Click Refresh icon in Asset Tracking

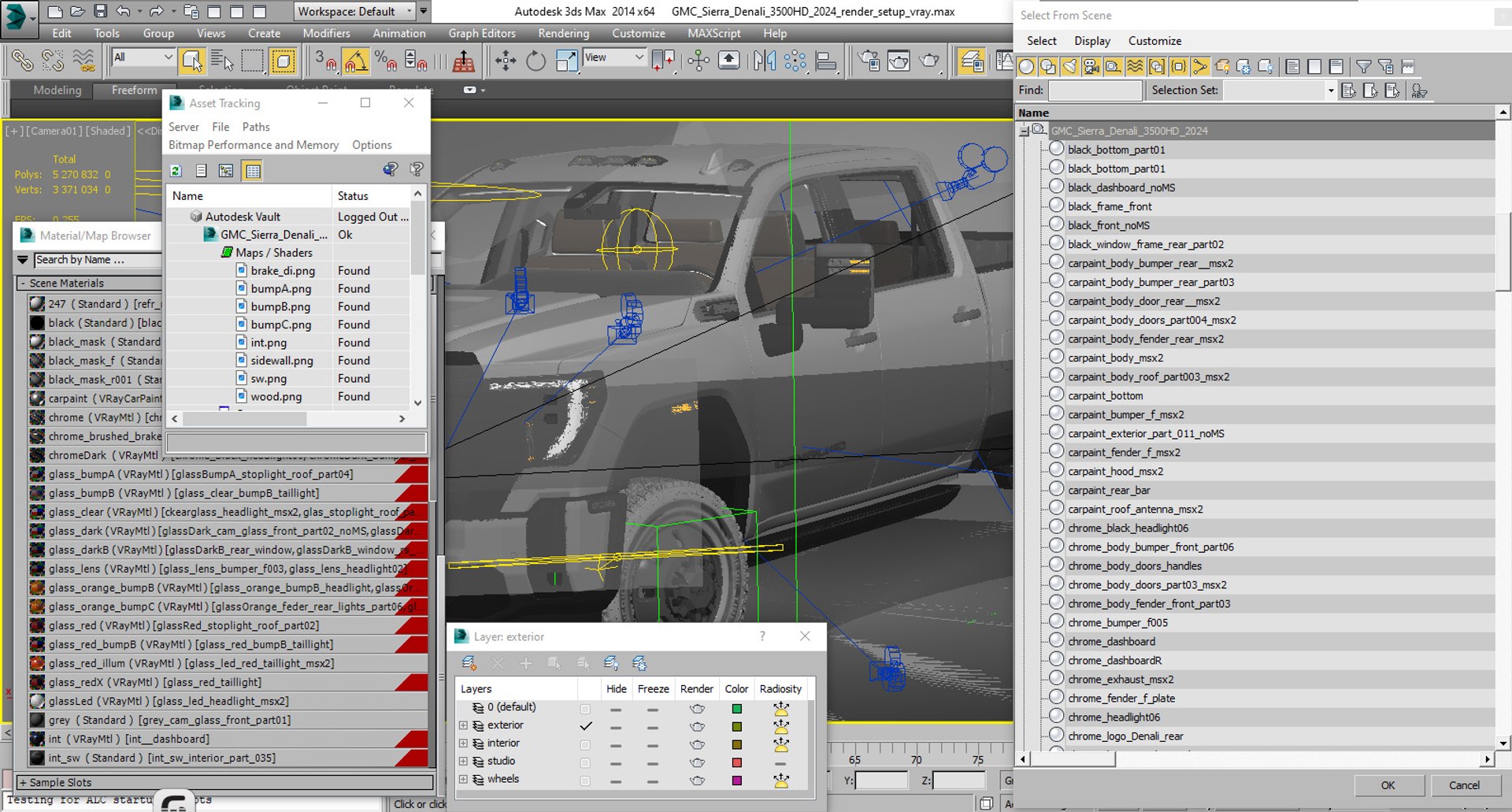point(176,171)
